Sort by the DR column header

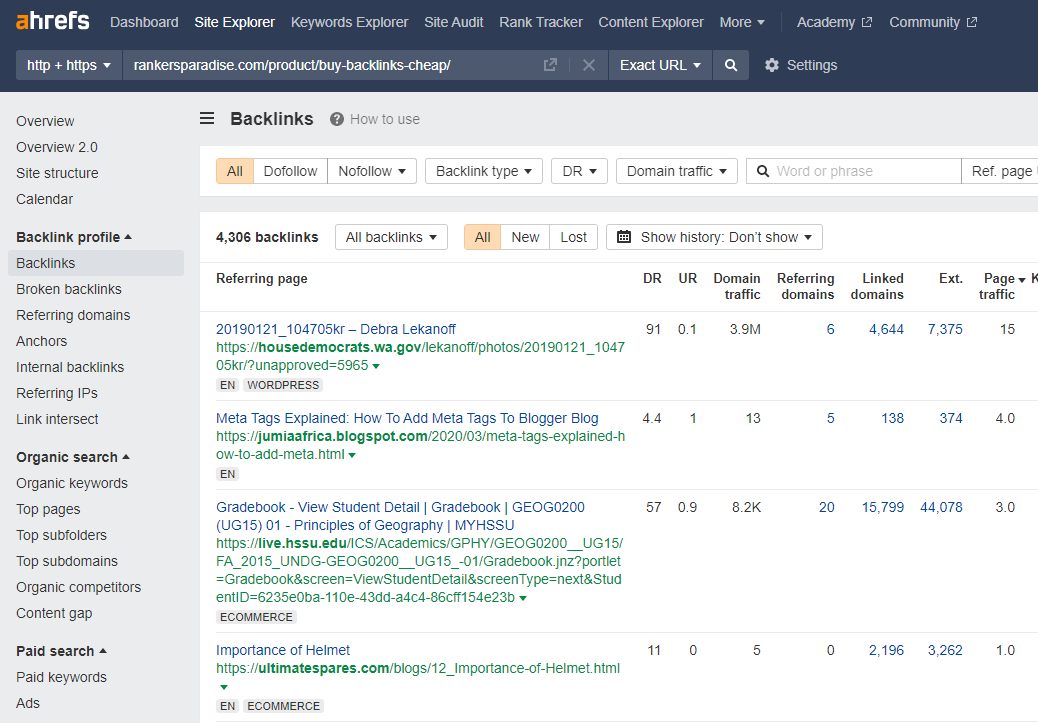(x=652, y=278)
